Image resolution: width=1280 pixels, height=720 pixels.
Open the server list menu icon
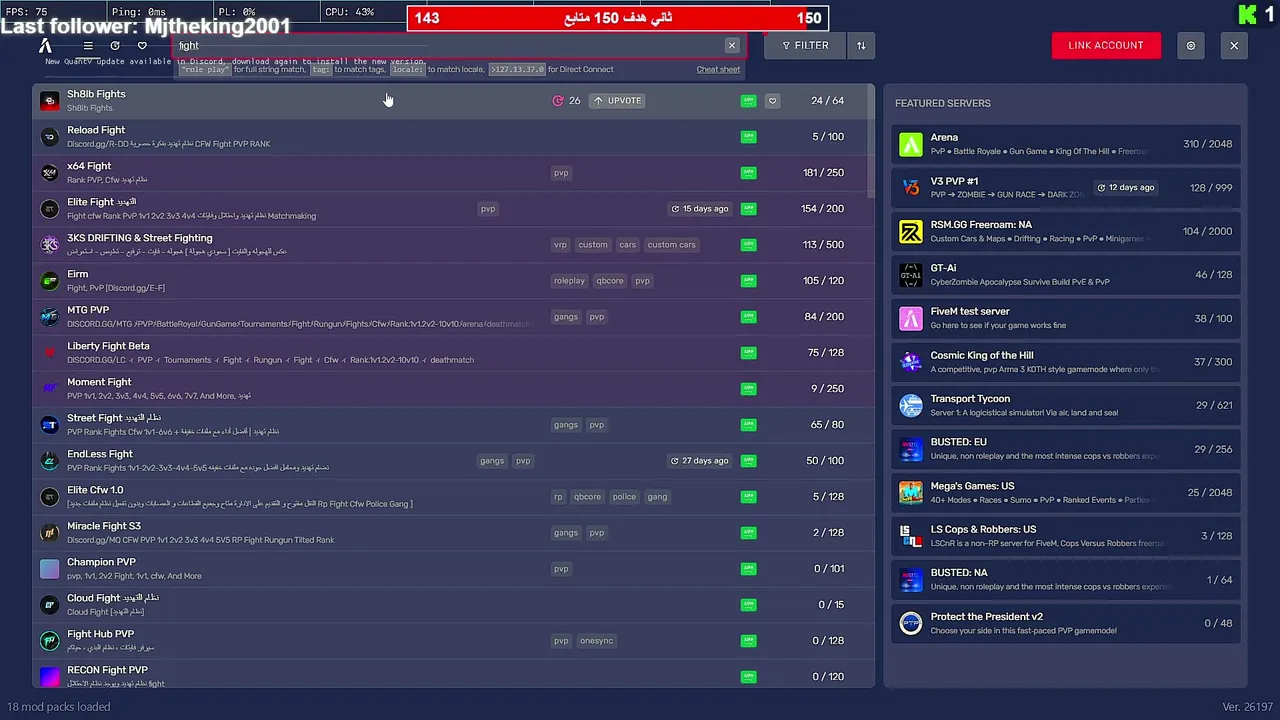(x=88, y=46)
